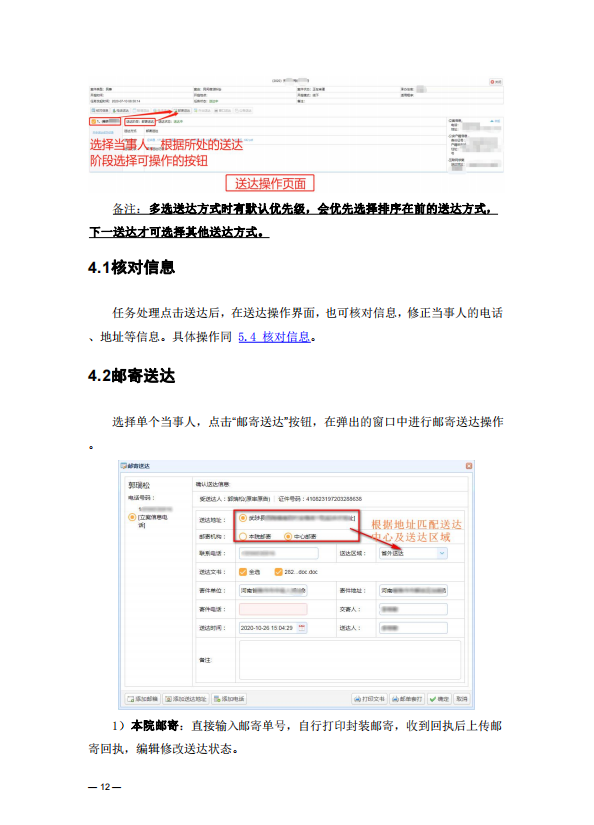Select the 中心邮寄 radio button

[x=288, y=536]
